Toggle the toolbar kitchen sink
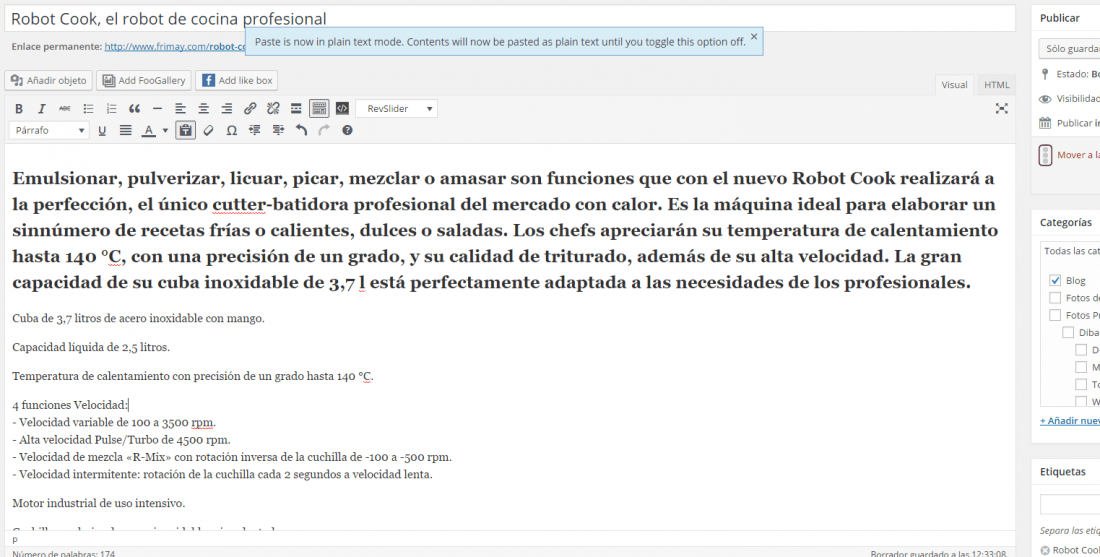 [319, 109]
